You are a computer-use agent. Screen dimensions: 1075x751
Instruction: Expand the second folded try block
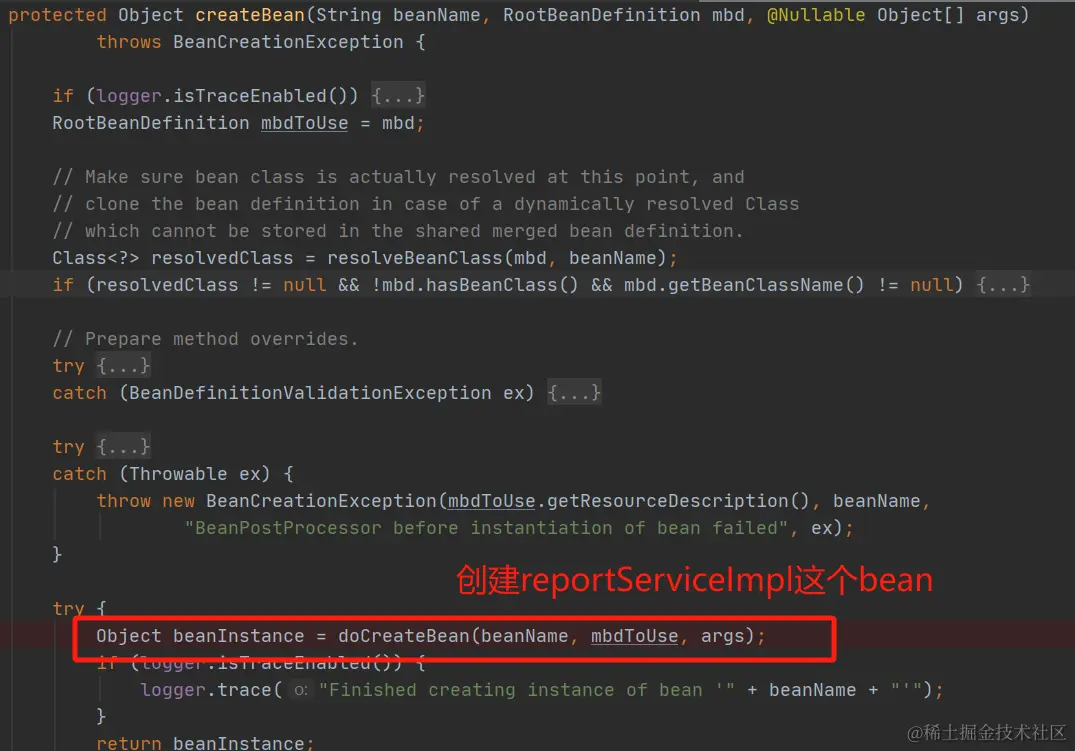point(123,446)
